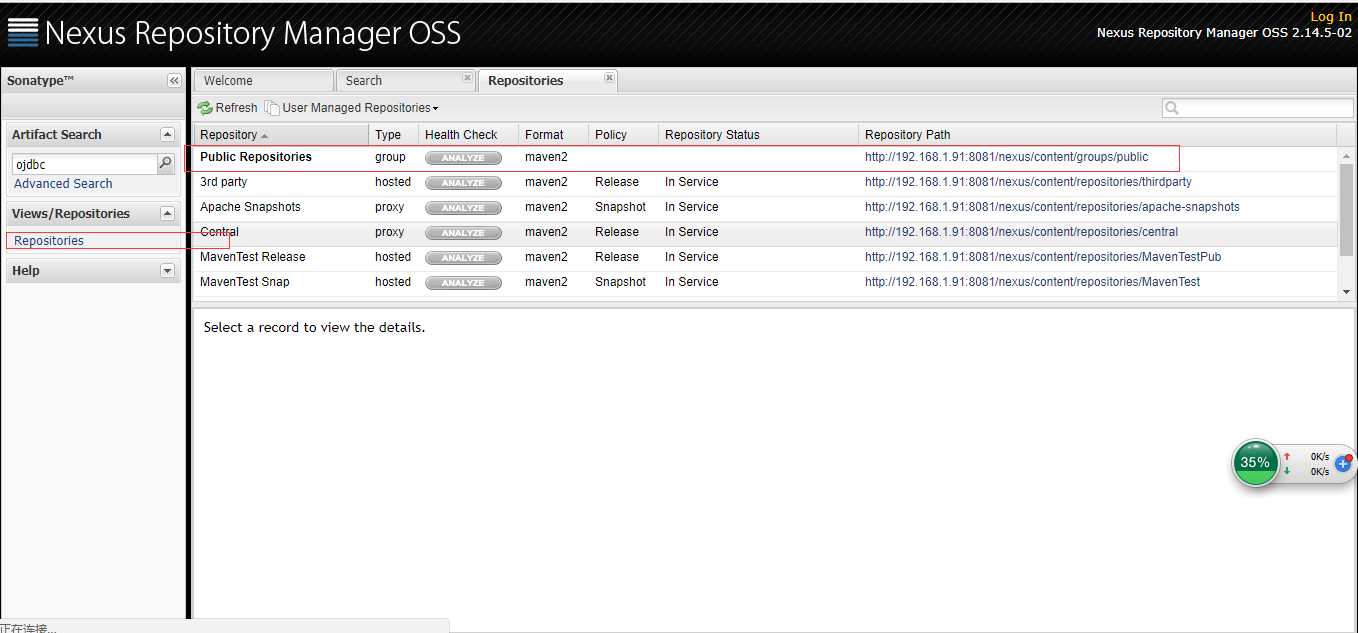
Task: Click the blue plus widget icon
Action: point(1344,464)
